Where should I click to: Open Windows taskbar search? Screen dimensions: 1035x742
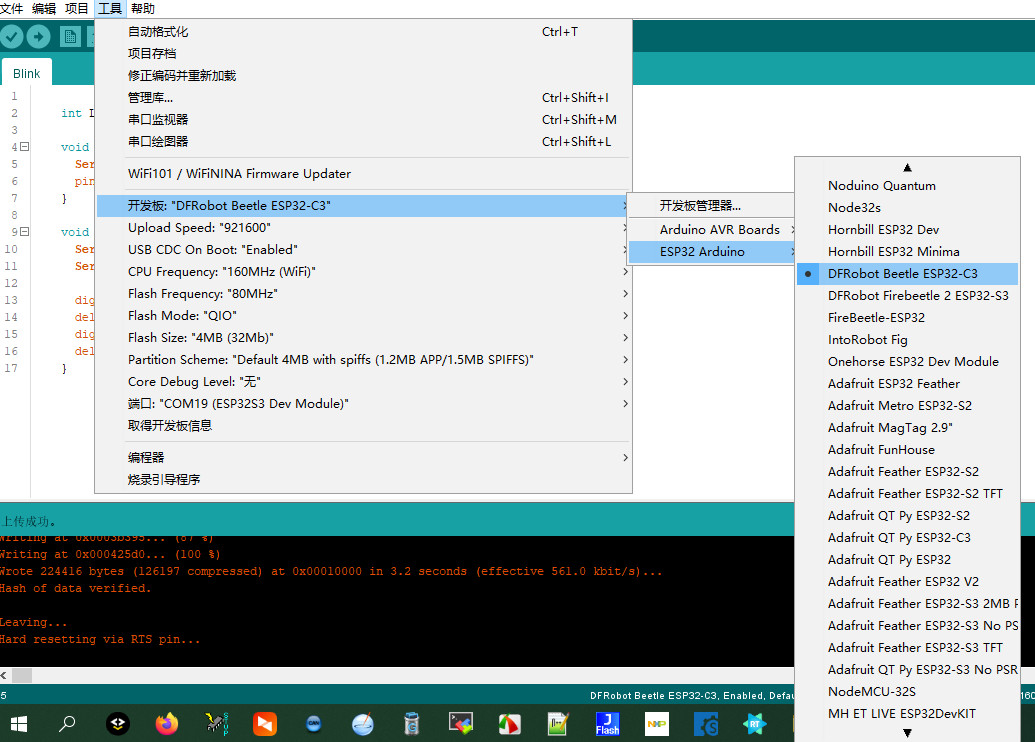pyautogui.click(x=67, y=724)
